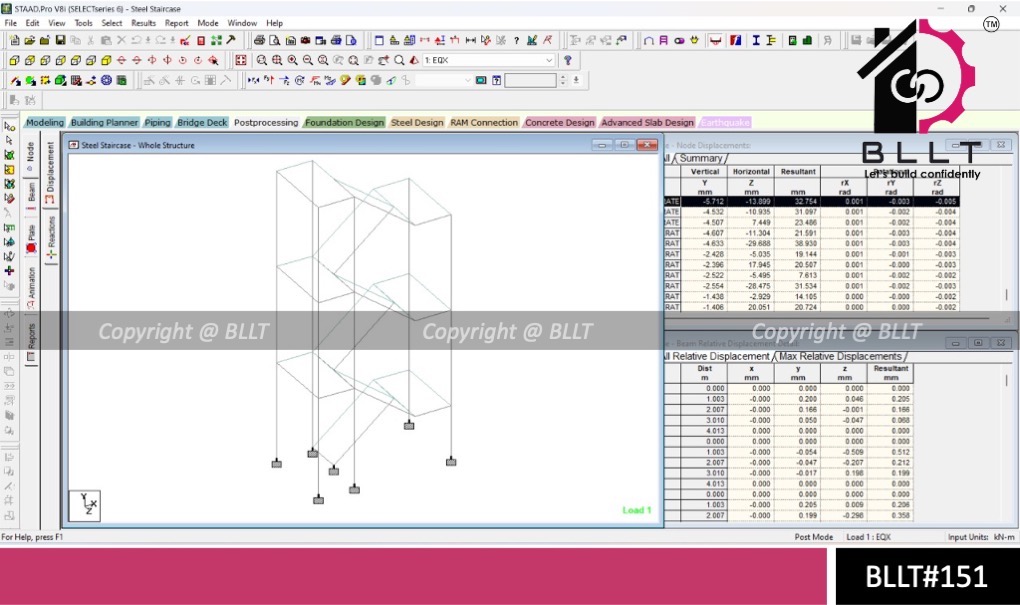Select the vertical Reports page tab

(31, 342)
